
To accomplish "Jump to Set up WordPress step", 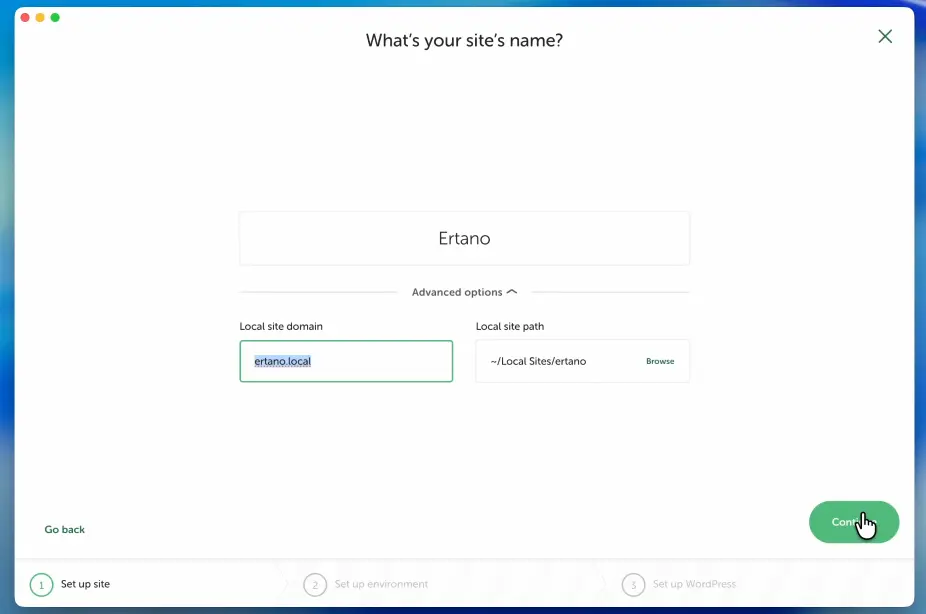I will [x=694, y=584].
